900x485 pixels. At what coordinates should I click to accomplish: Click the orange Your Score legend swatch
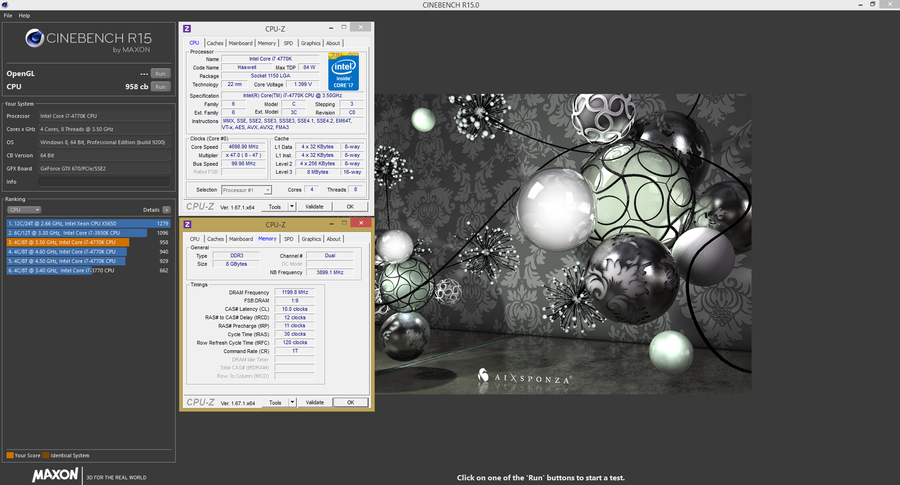[10, 455]
